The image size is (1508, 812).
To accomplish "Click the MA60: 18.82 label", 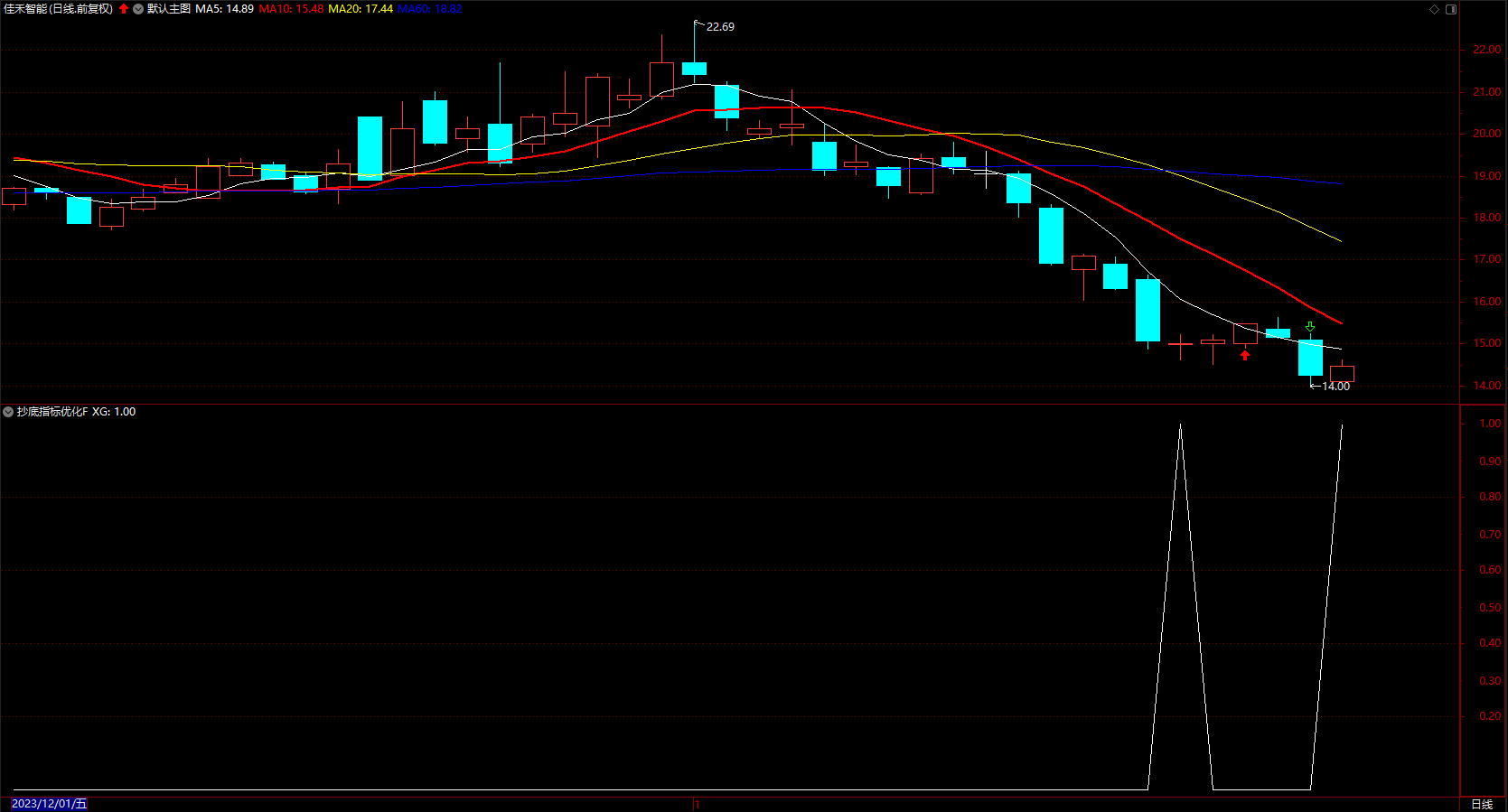I will [x=430, y=9].
